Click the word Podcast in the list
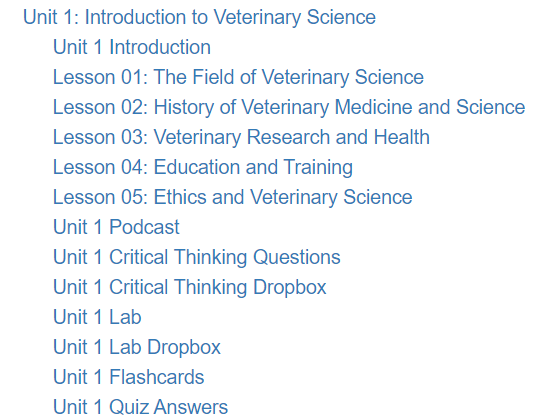 145,227
